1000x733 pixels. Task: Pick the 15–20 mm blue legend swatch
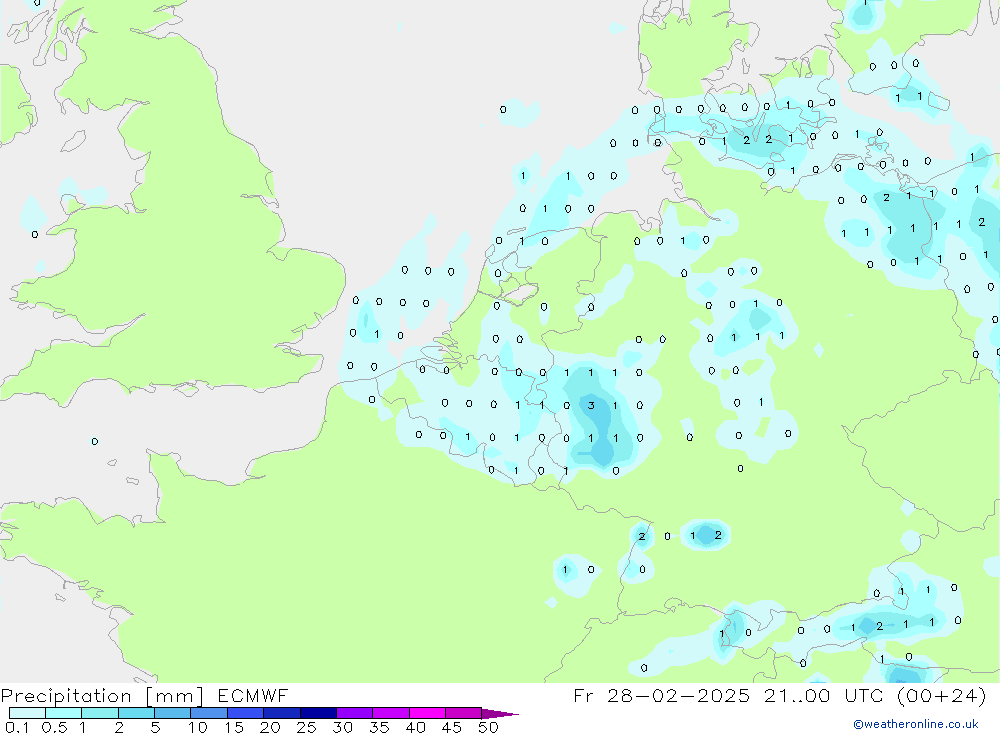click(x=246, y=713)
